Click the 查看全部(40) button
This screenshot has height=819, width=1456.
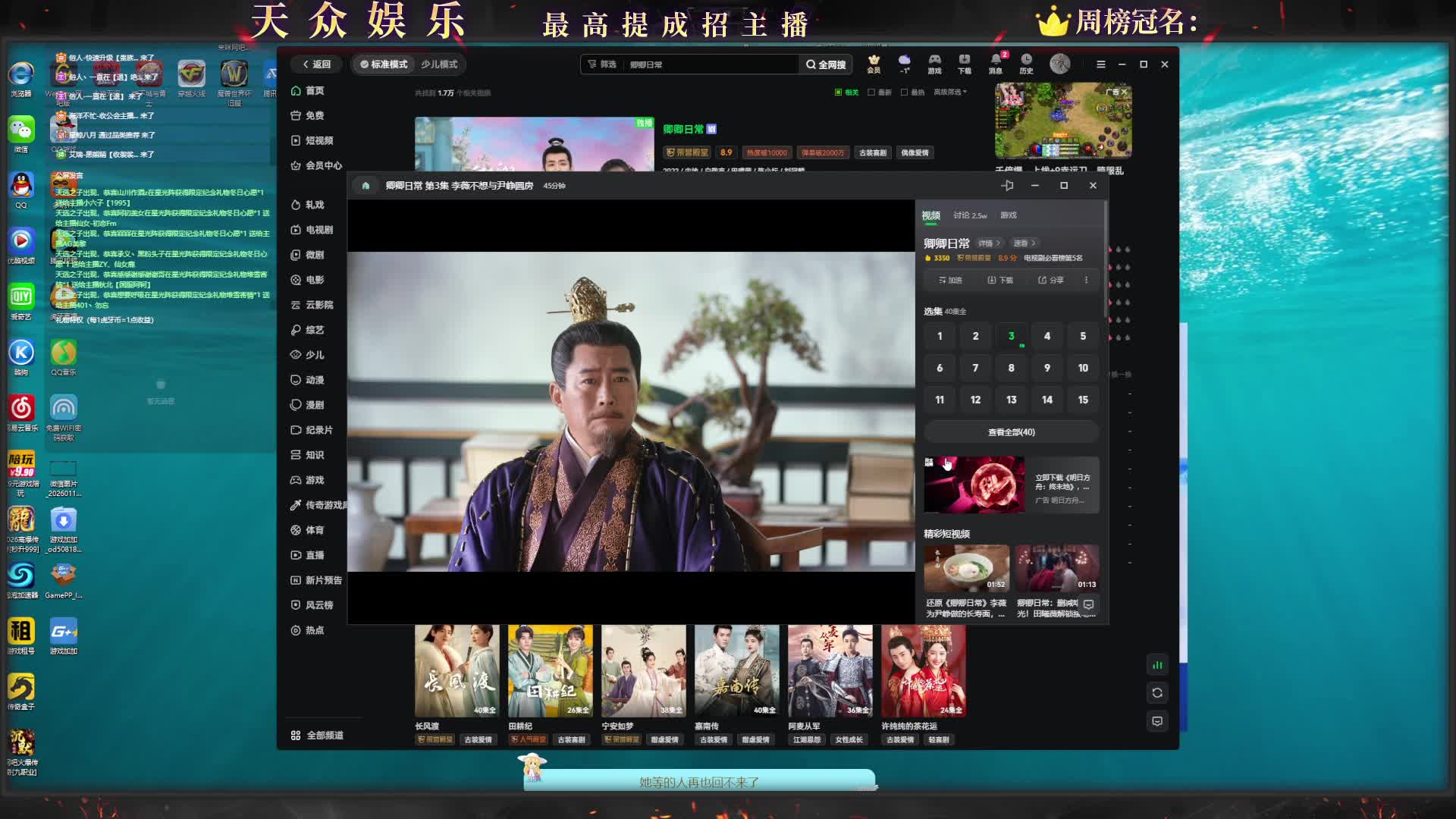(1011, 432)
